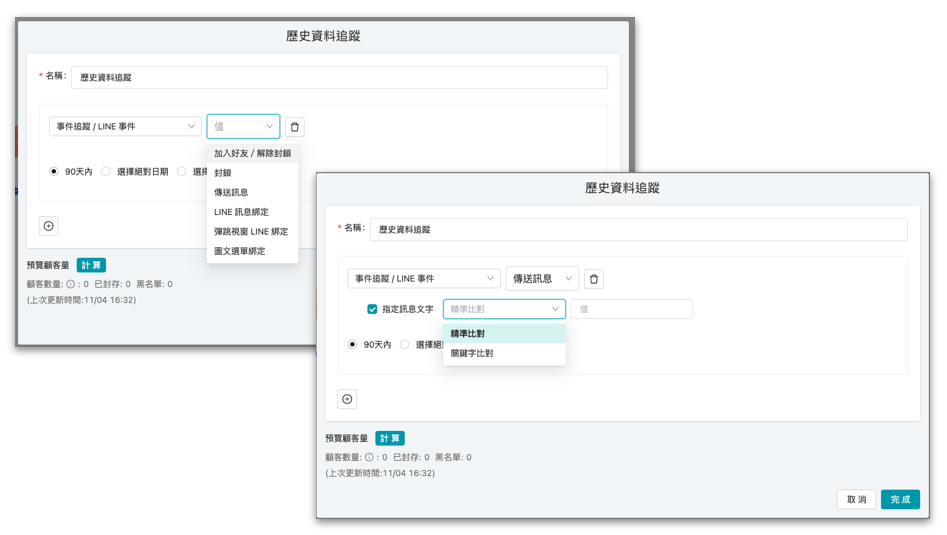Click update time text in front dialog
The image size is (947, 535).
point(380,473)
